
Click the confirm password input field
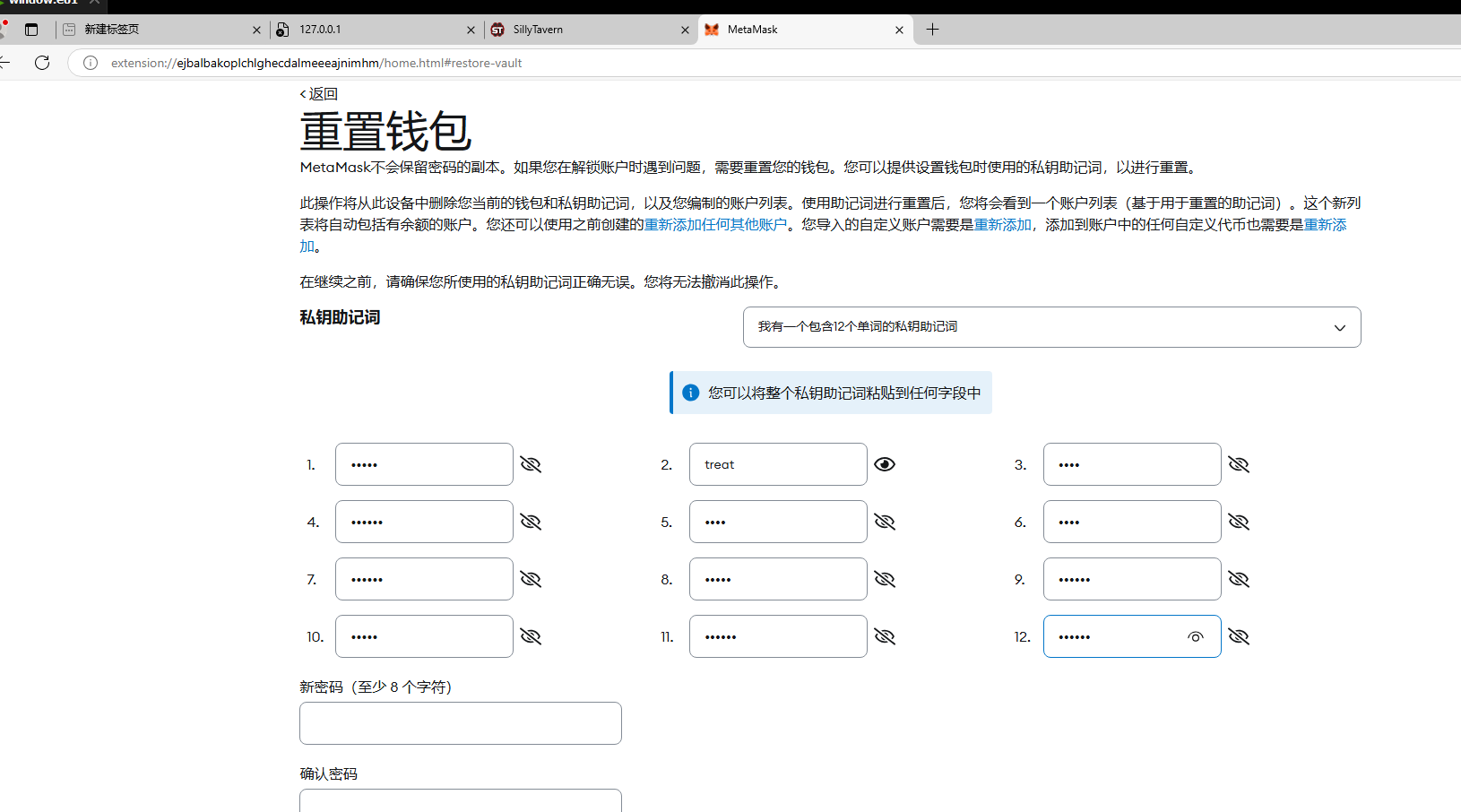[461, 800]
